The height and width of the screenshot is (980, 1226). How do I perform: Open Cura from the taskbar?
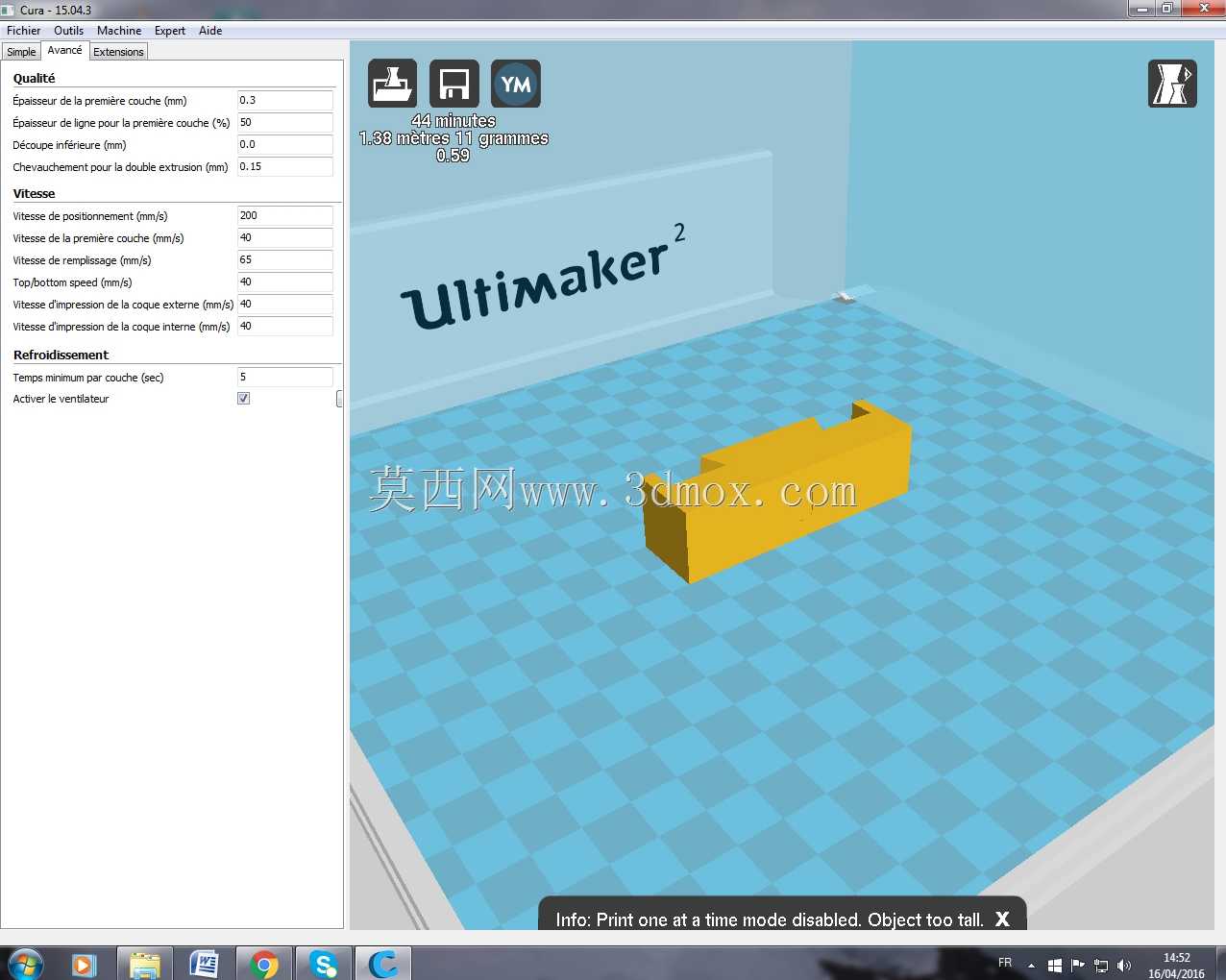[x=383, y=964]
